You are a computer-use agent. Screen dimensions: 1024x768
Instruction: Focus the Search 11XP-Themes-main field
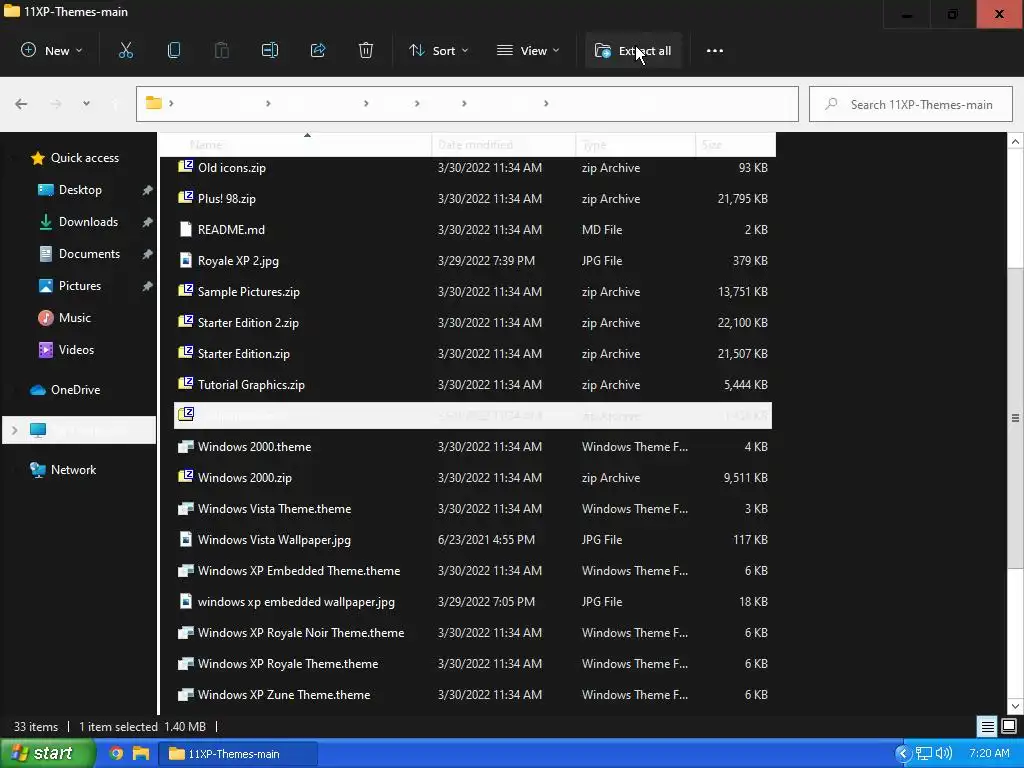[x=910, y=104]
